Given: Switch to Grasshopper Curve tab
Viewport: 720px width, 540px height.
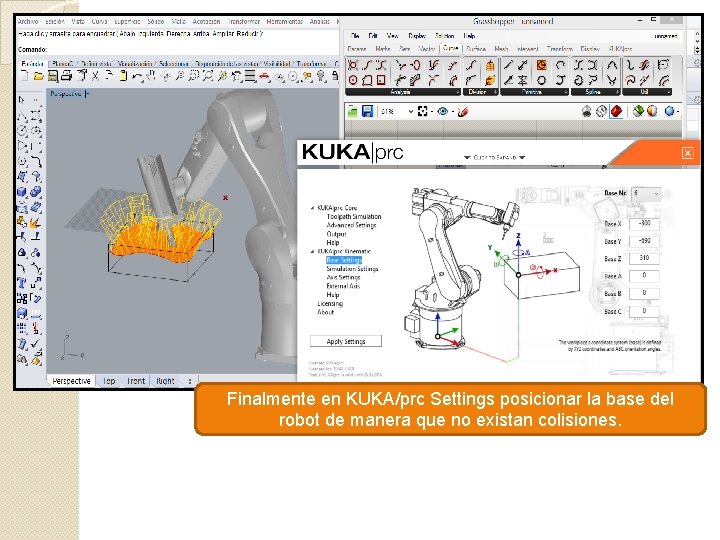Looking at the screenshot, I should pyautogui.click(x=450, y=48).
